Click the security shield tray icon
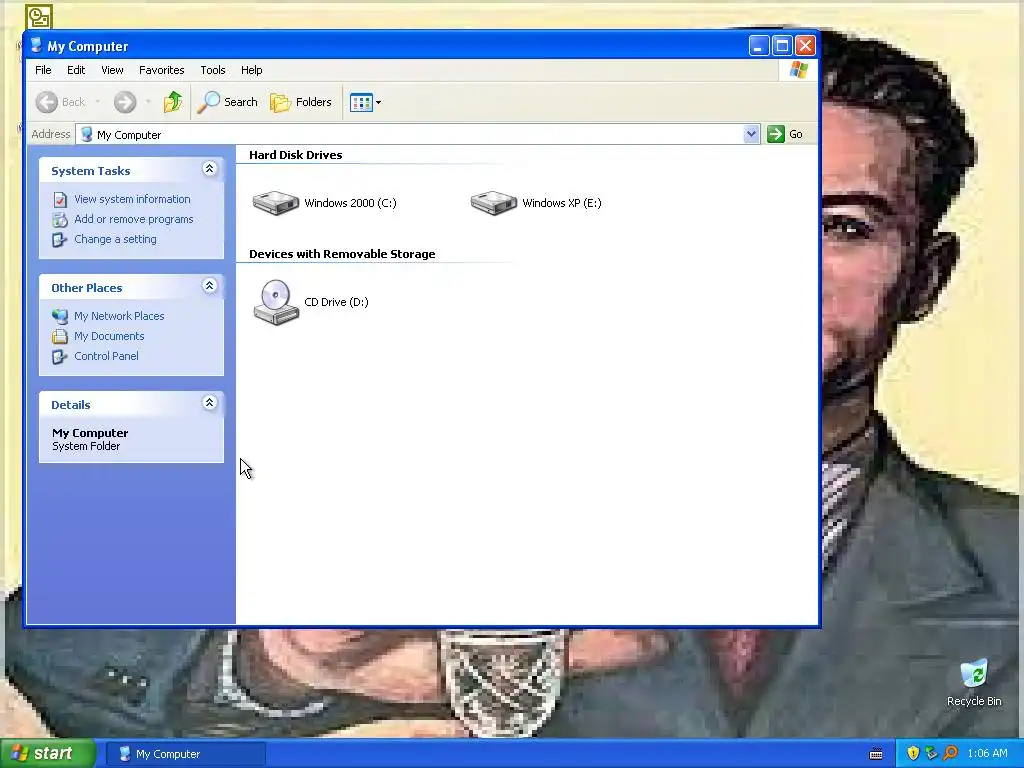The width and height of the screenshot is (1024, 768). pos(913,754)
